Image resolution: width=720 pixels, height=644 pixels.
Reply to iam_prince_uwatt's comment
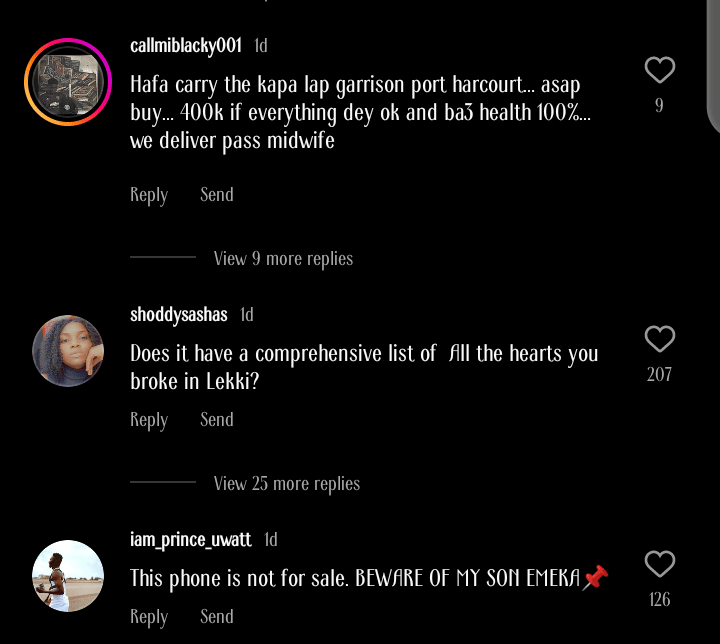[x=149, y=616]
